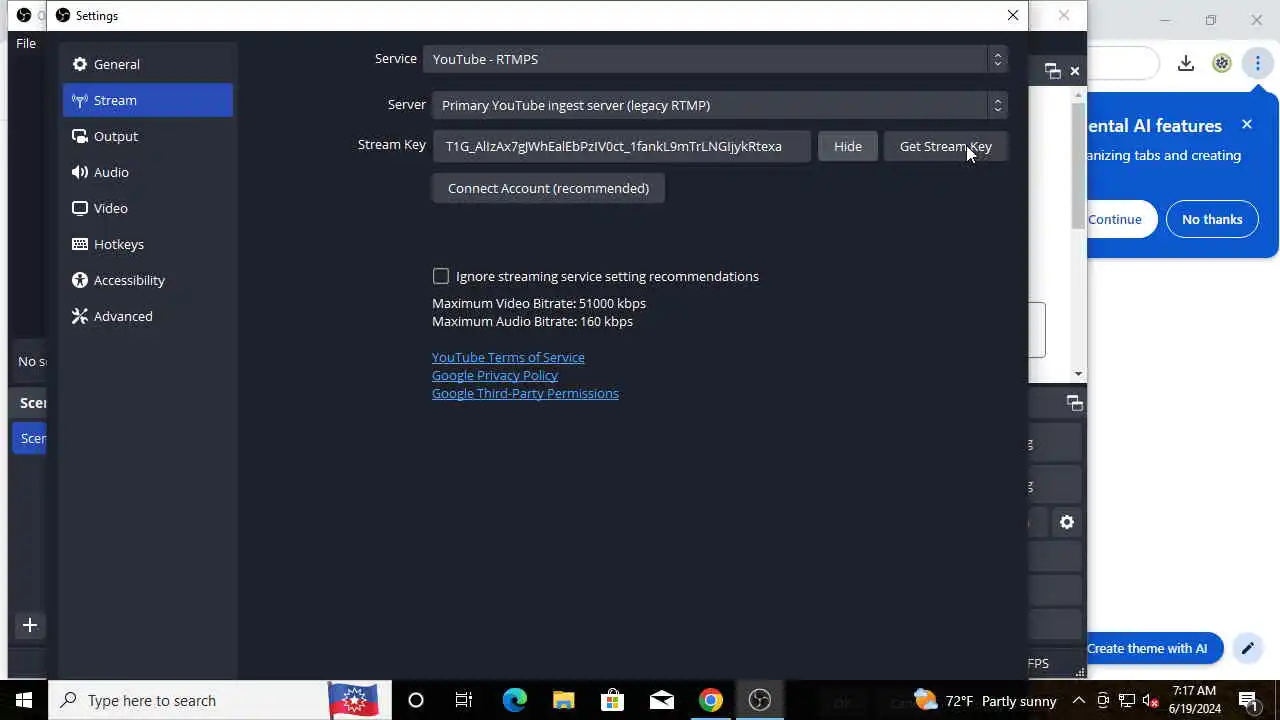Click the Output broadcast icon
The image size is (1280, 720).
80,136
